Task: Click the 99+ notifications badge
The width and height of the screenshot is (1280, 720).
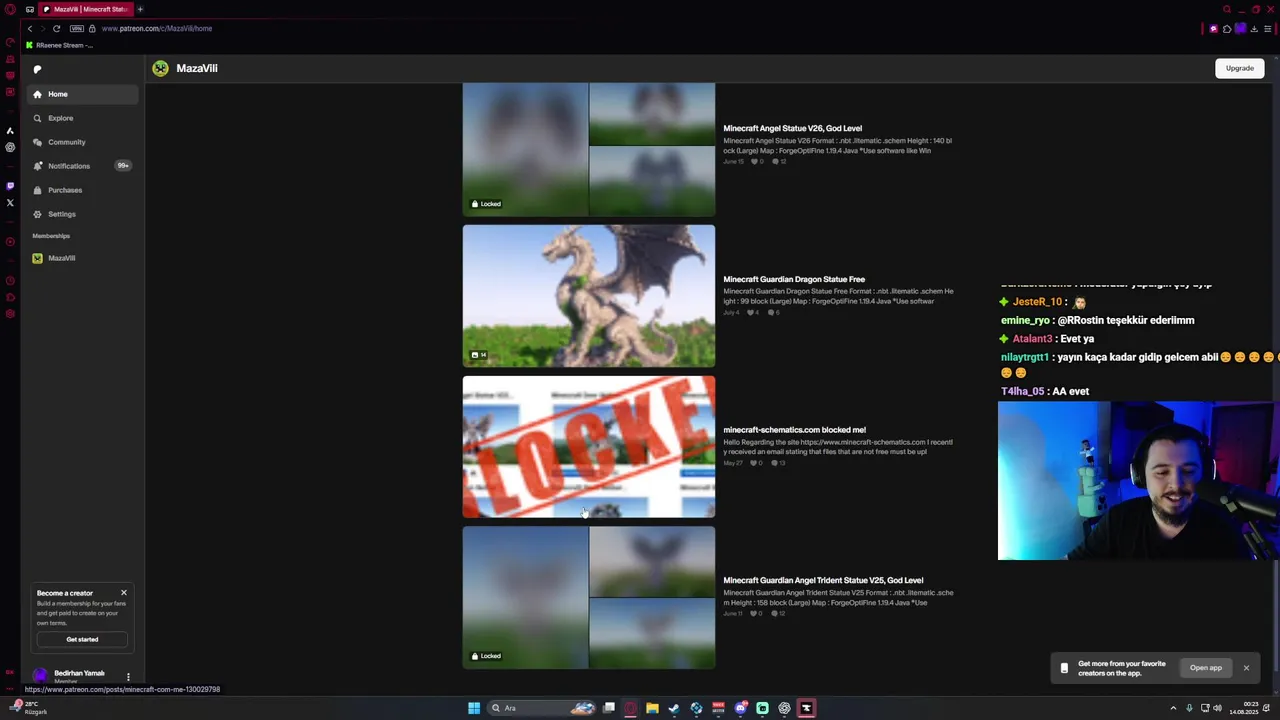Action: [123, 166]
